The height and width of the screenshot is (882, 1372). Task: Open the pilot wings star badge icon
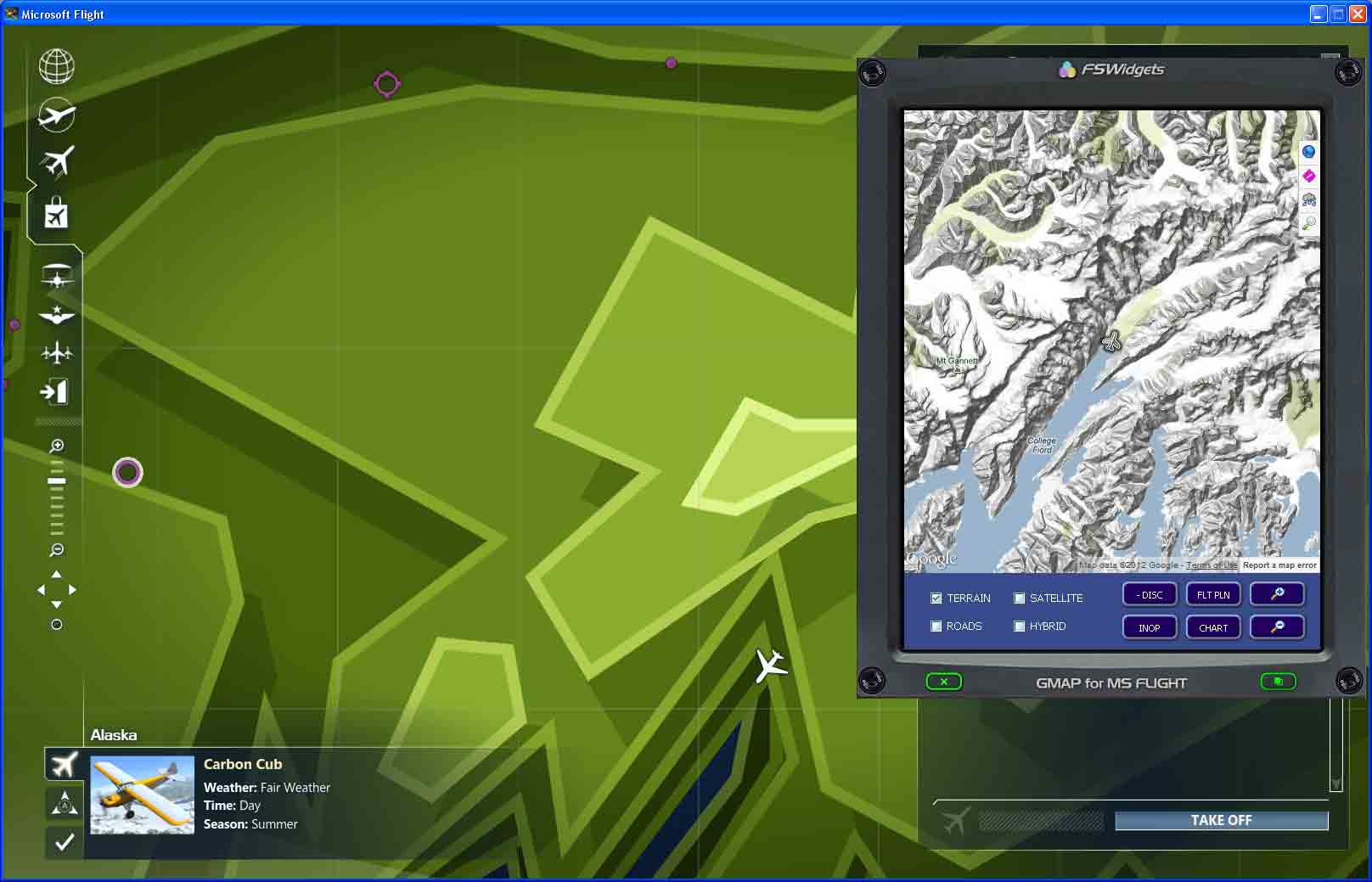(57, 315)
